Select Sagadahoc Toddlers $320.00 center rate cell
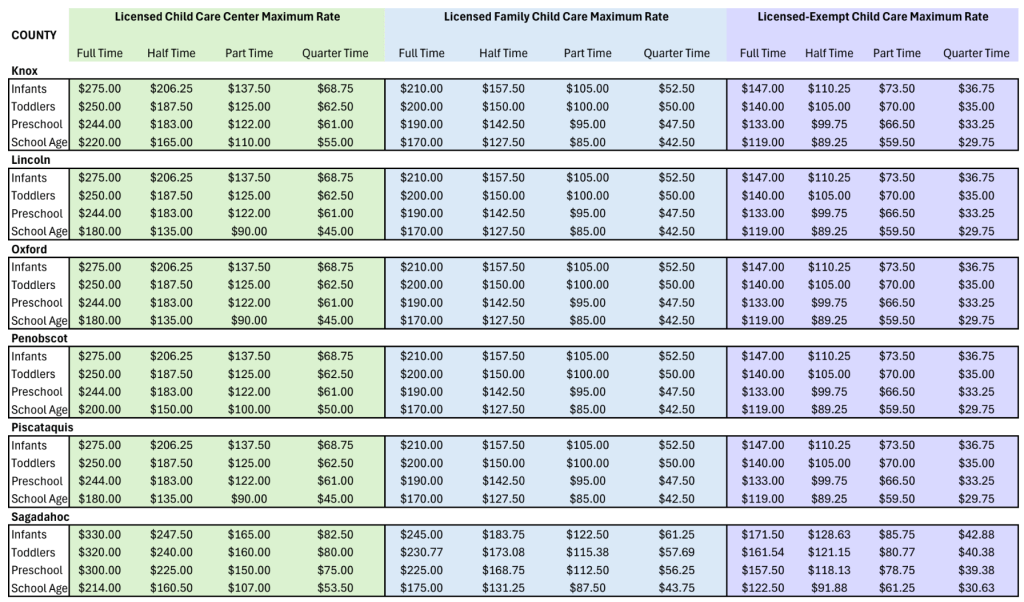The width and height of the screenshot is (1024, 602). click(x=99, y=553)
